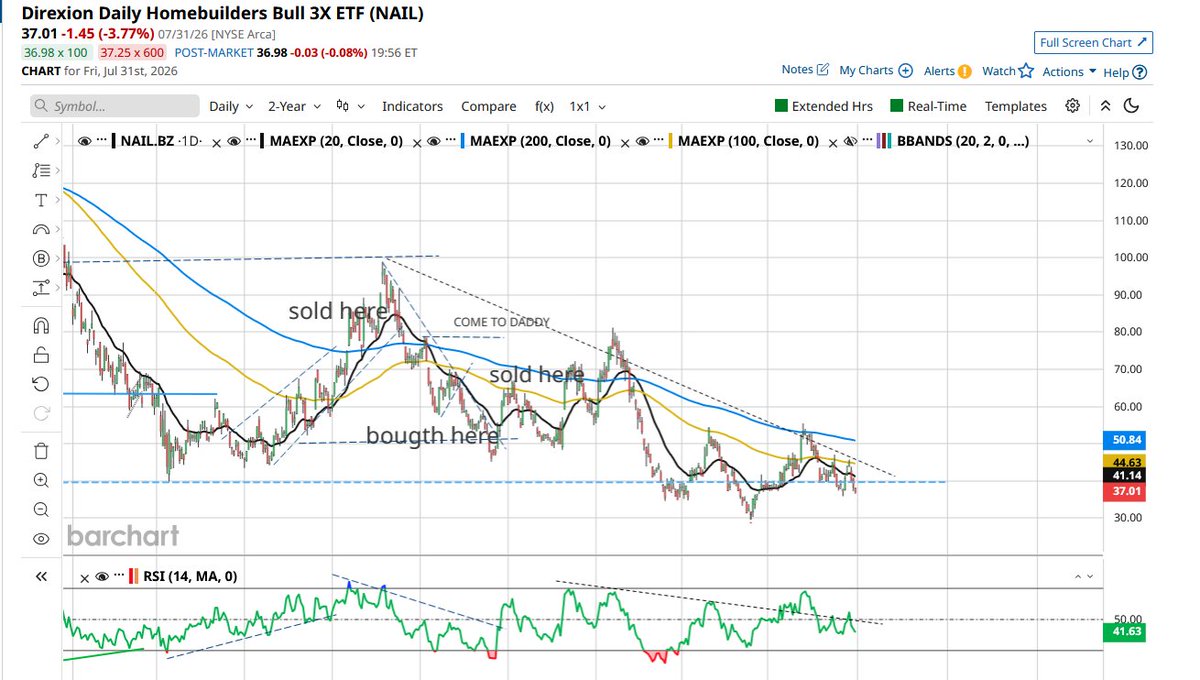This screenshot has height=680, width=1200.
Task: Click the 'sold here' annotation near the peak
Action: (338, 311)
